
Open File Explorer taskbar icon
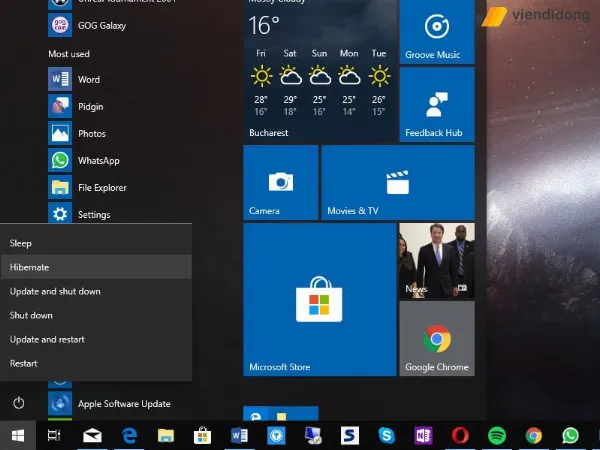coord(166,435)
